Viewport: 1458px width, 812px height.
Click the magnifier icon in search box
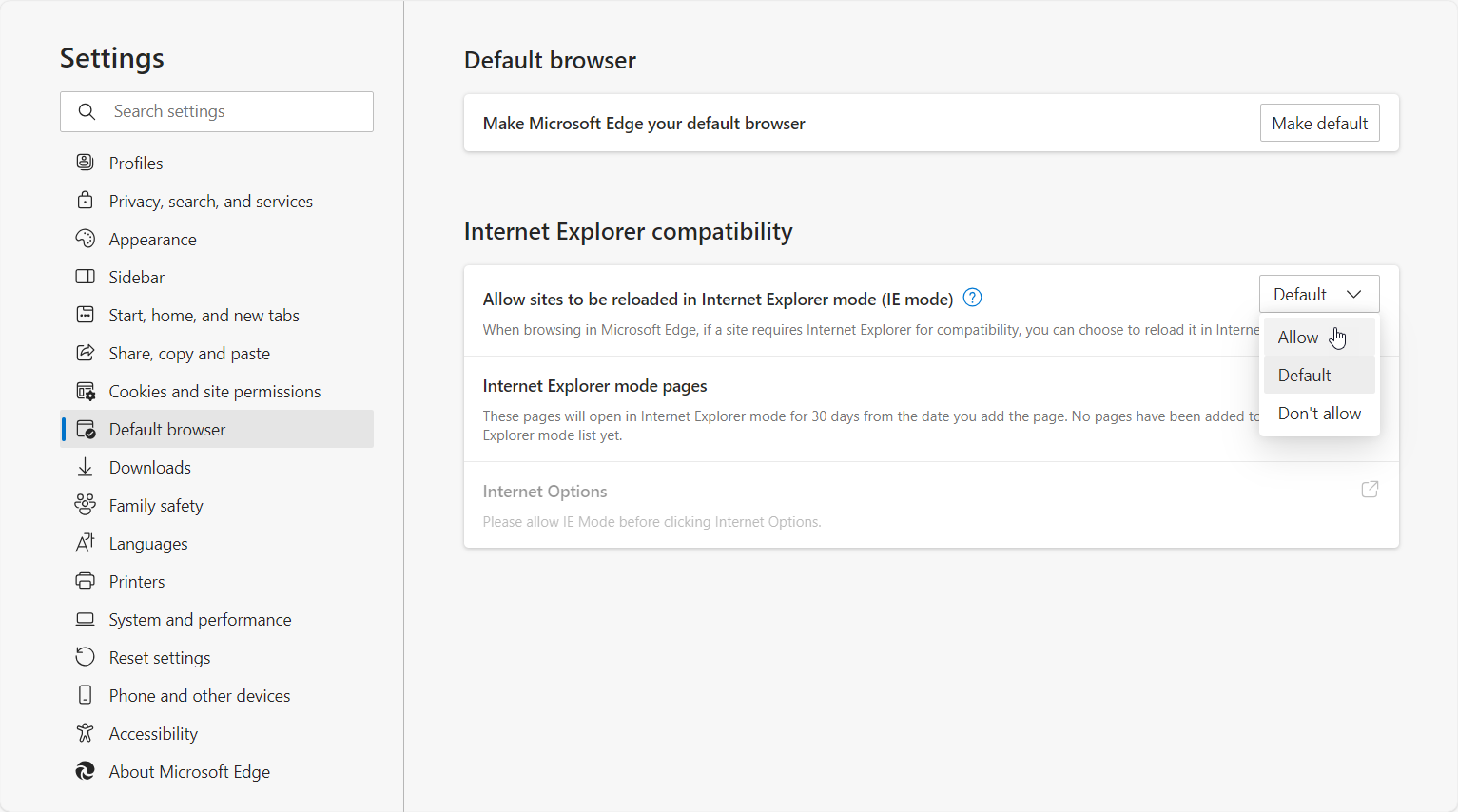point(87,111)
